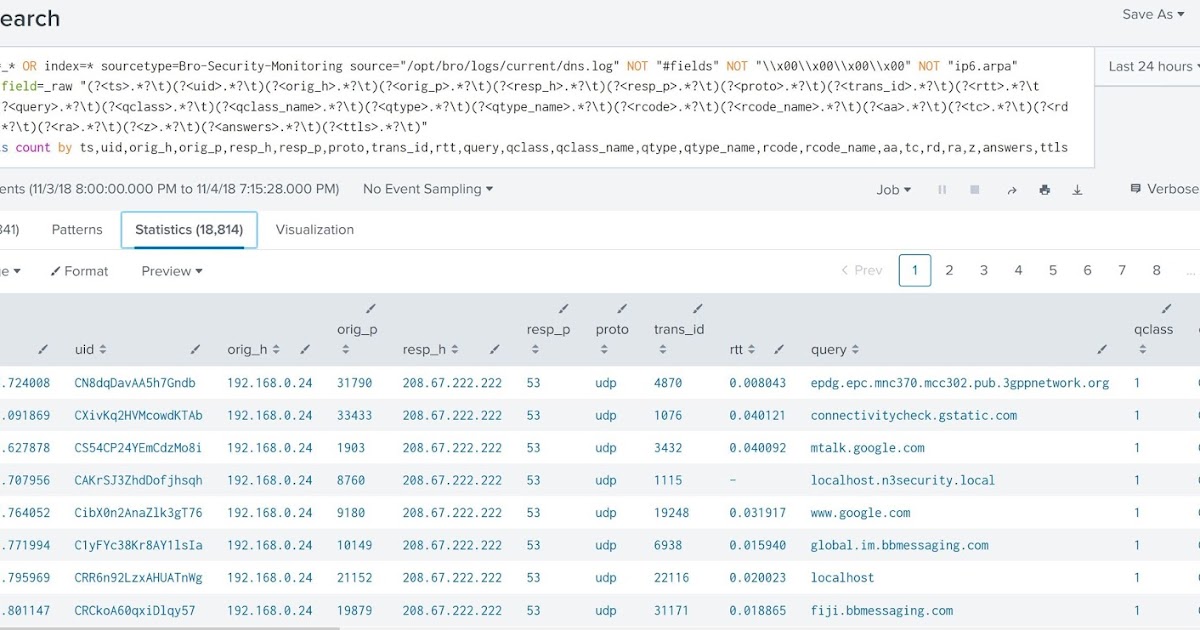The image size is (1200, 630).
Task: Share the search job results
Action: click(1010, 188)
